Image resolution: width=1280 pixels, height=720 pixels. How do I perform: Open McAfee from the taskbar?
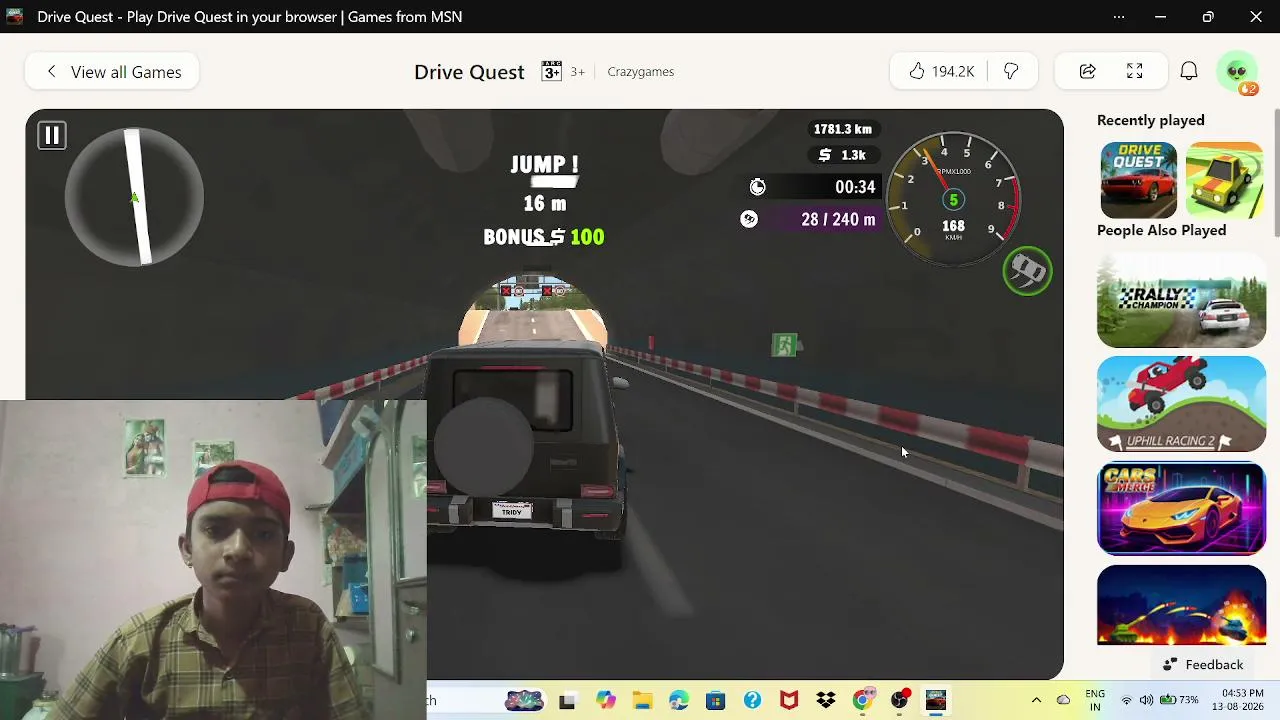pyautogui.click(x=789, y=701)
